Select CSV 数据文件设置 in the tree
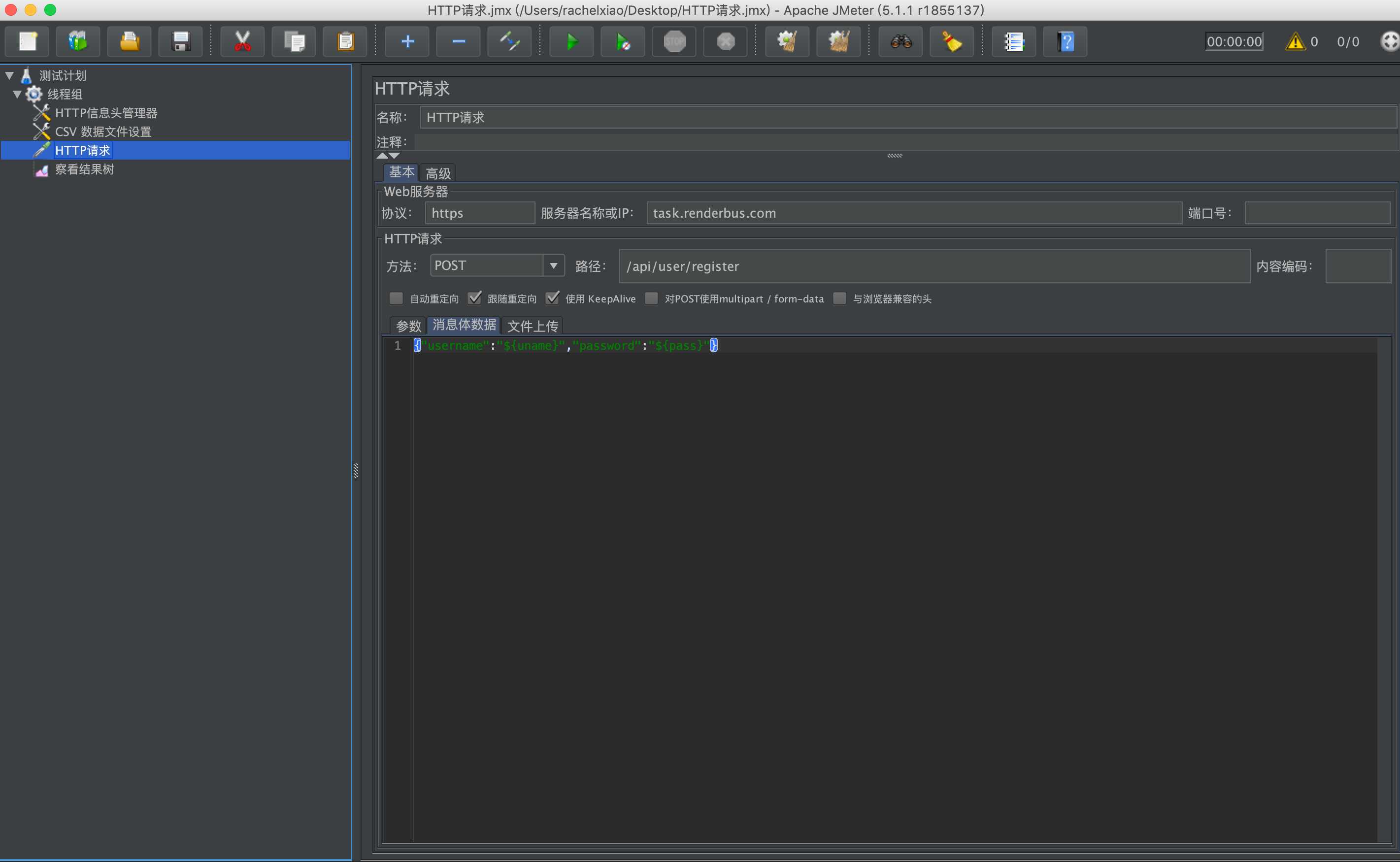The width and height of the screenshot is (1400, 862). click(x=103, y=132)
